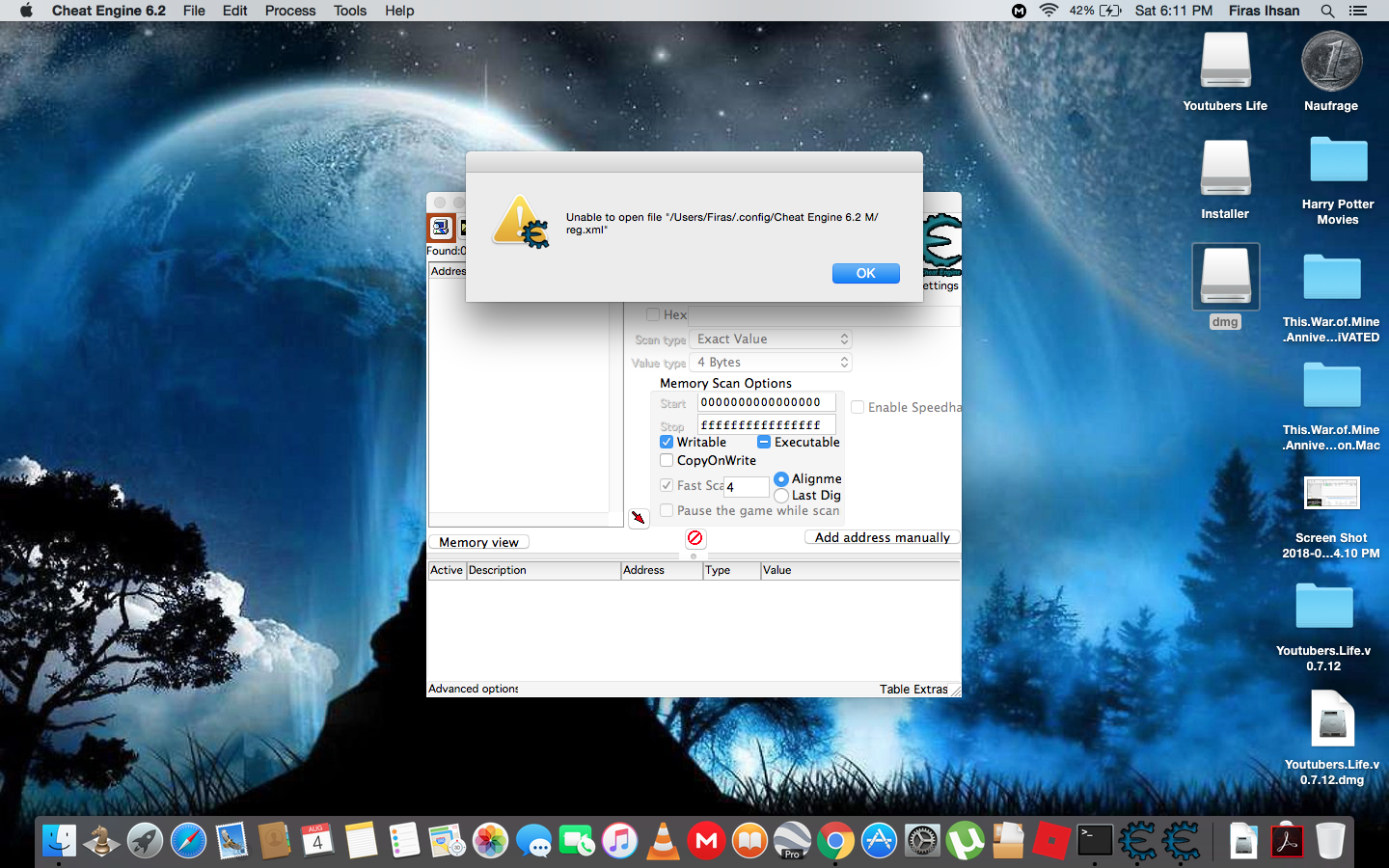Enable the CopyOnWrite checkbox
The image size is (1389, 868).
[666, 460]
